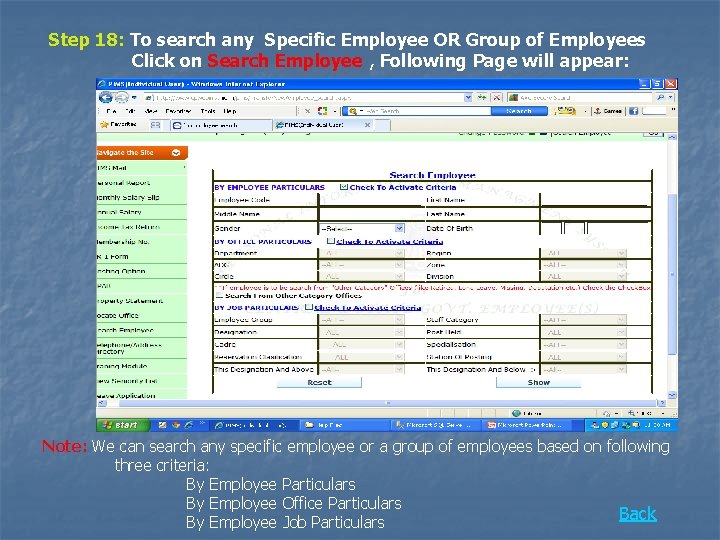Screen dimensions: 720x540
Task: Click the Refresh icon beside the address bar
Action: pyautogui.click(x=482, y=97)
